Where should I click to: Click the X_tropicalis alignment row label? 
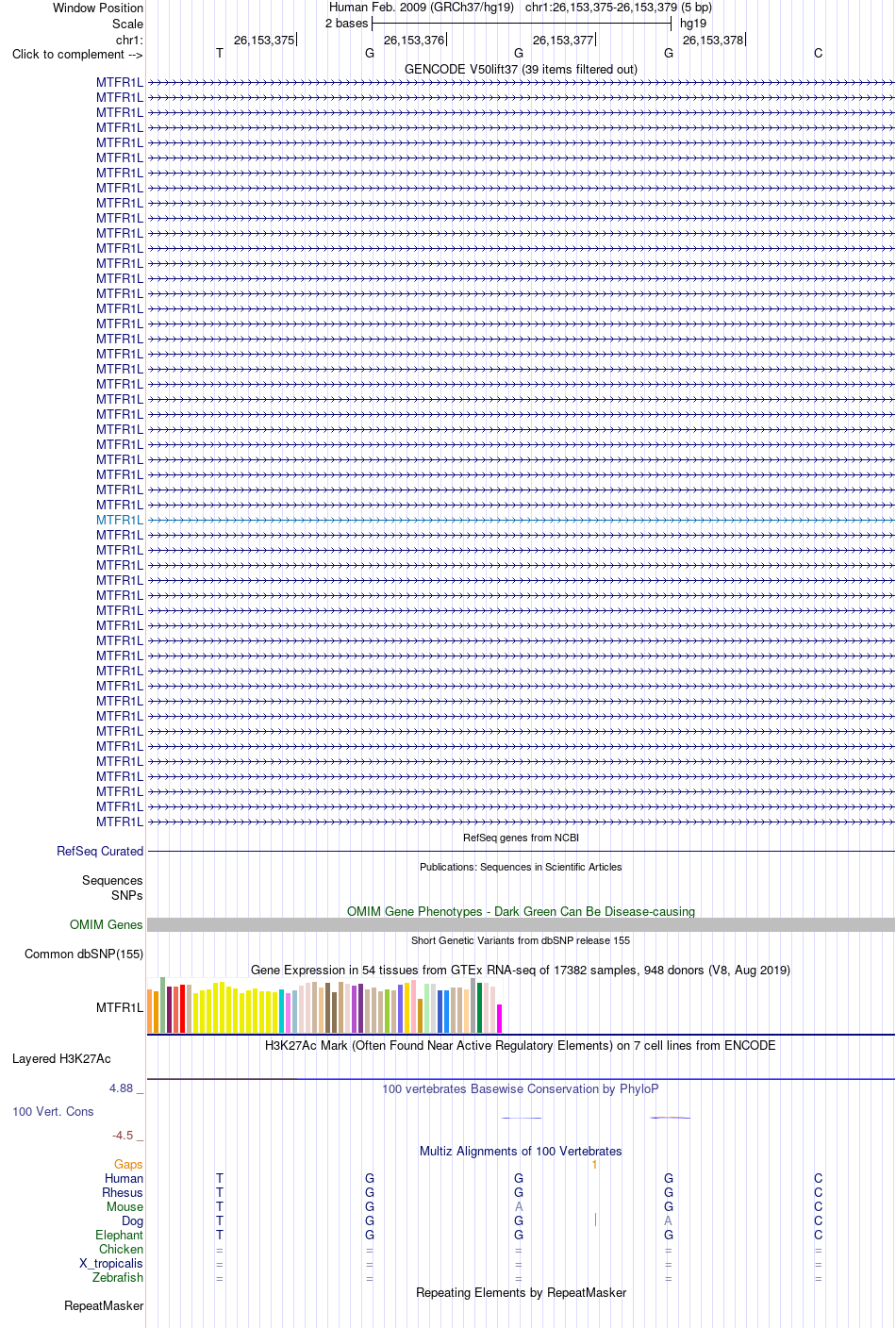pyautogui.click(x=111, y=1263)
